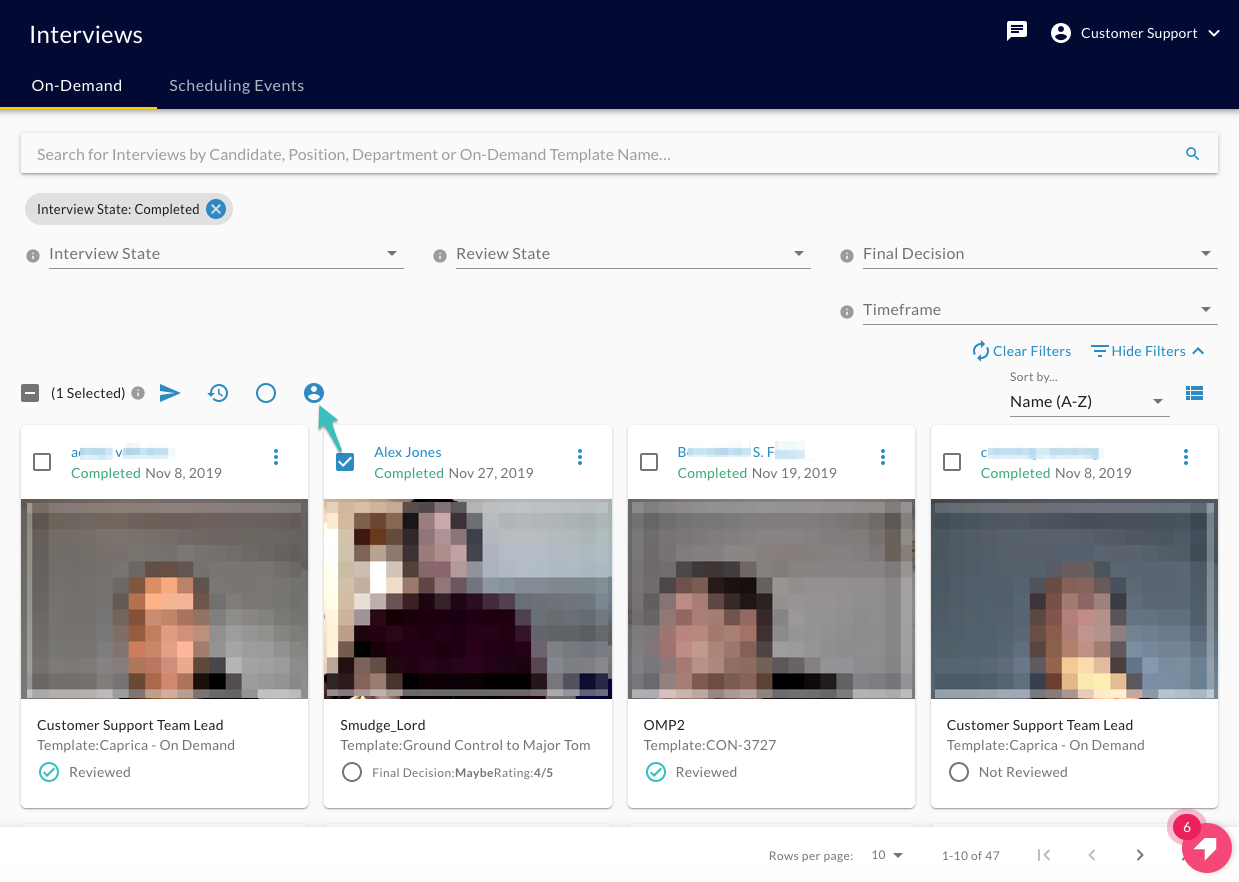Screen dimensions: 1239x882
Task: Open the three-dot menu on first Nov 8 card
Action: pyautogui.click(x=276, y=457)
